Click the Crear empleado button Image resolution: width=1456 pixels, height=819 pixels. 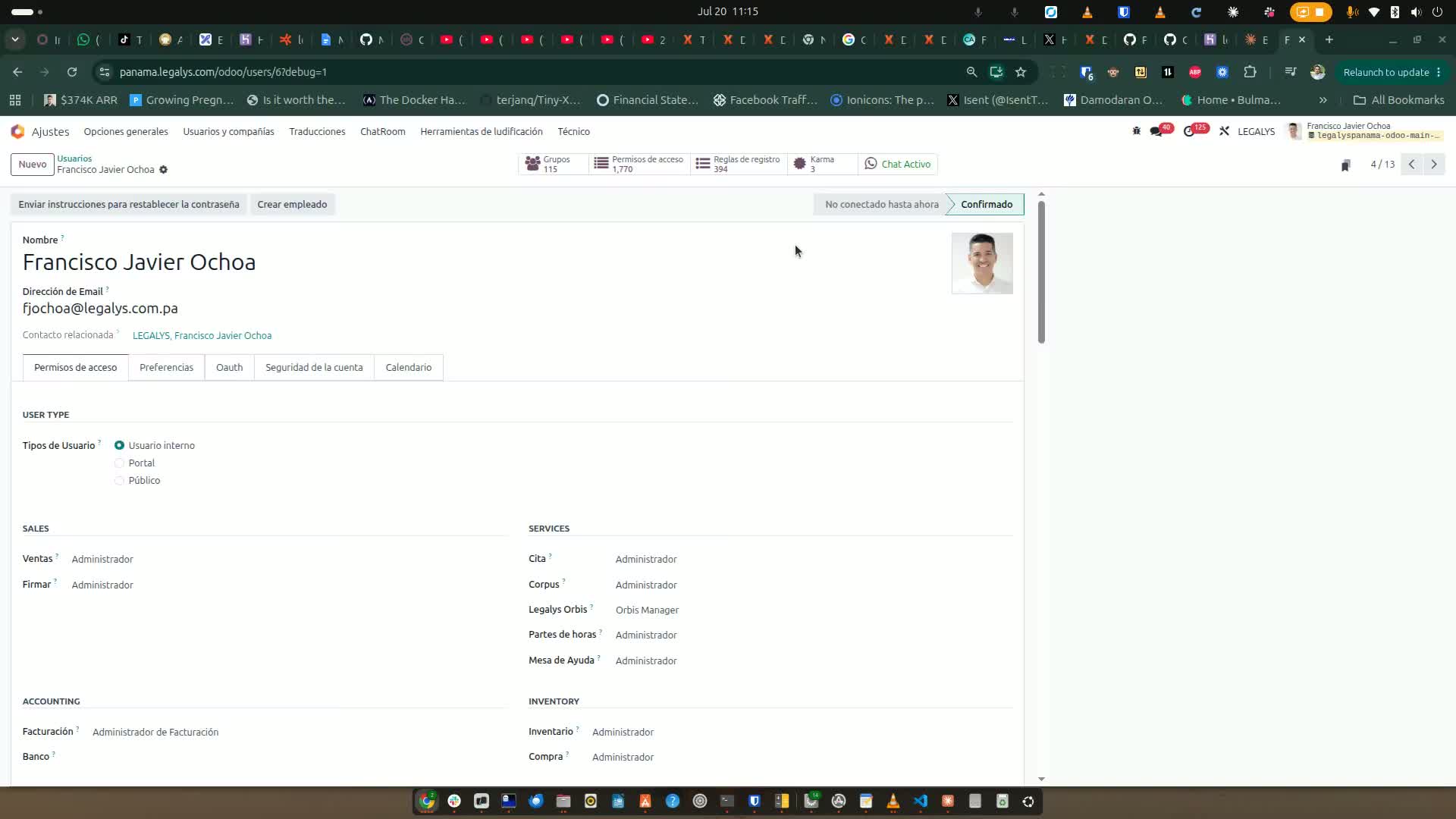pos(292,204)
